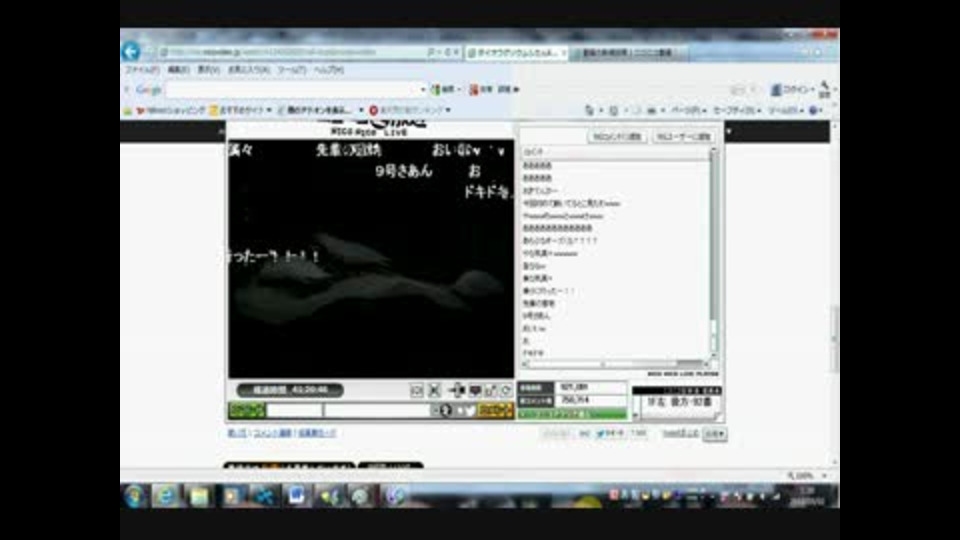Image resolution: width=960 pixels, height=540 pixels.
Task: Open the 編集(E) menu
Action: [x=178, y=70]
